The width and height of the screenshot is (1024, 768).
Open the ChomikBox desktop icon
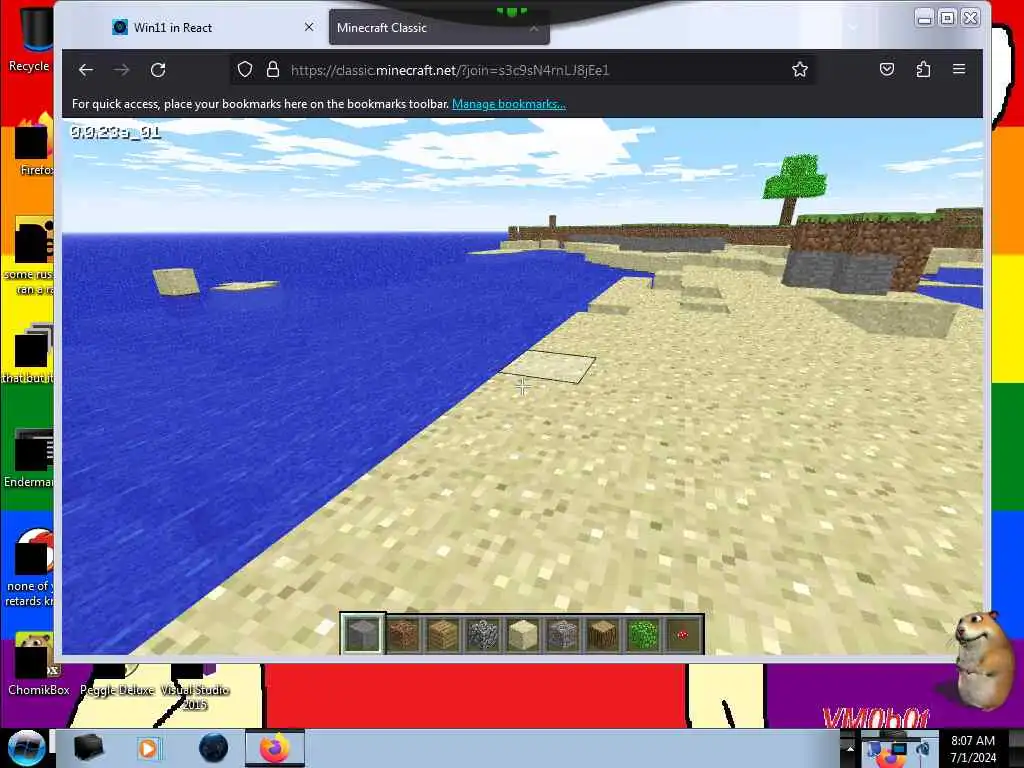tap(38, 664)
